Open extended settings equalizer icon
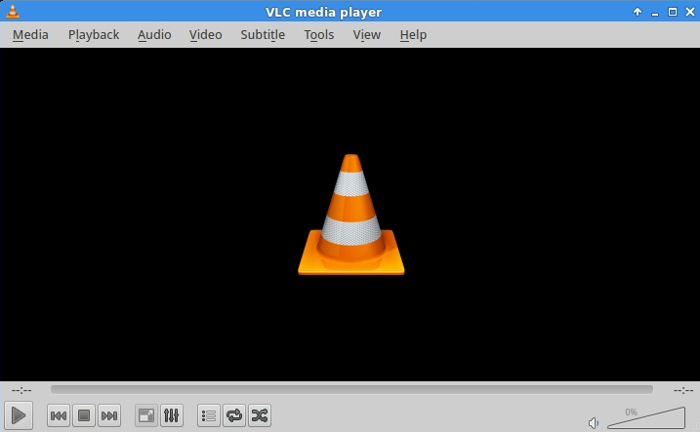This screenshot has width=700, height=432. 171,416
